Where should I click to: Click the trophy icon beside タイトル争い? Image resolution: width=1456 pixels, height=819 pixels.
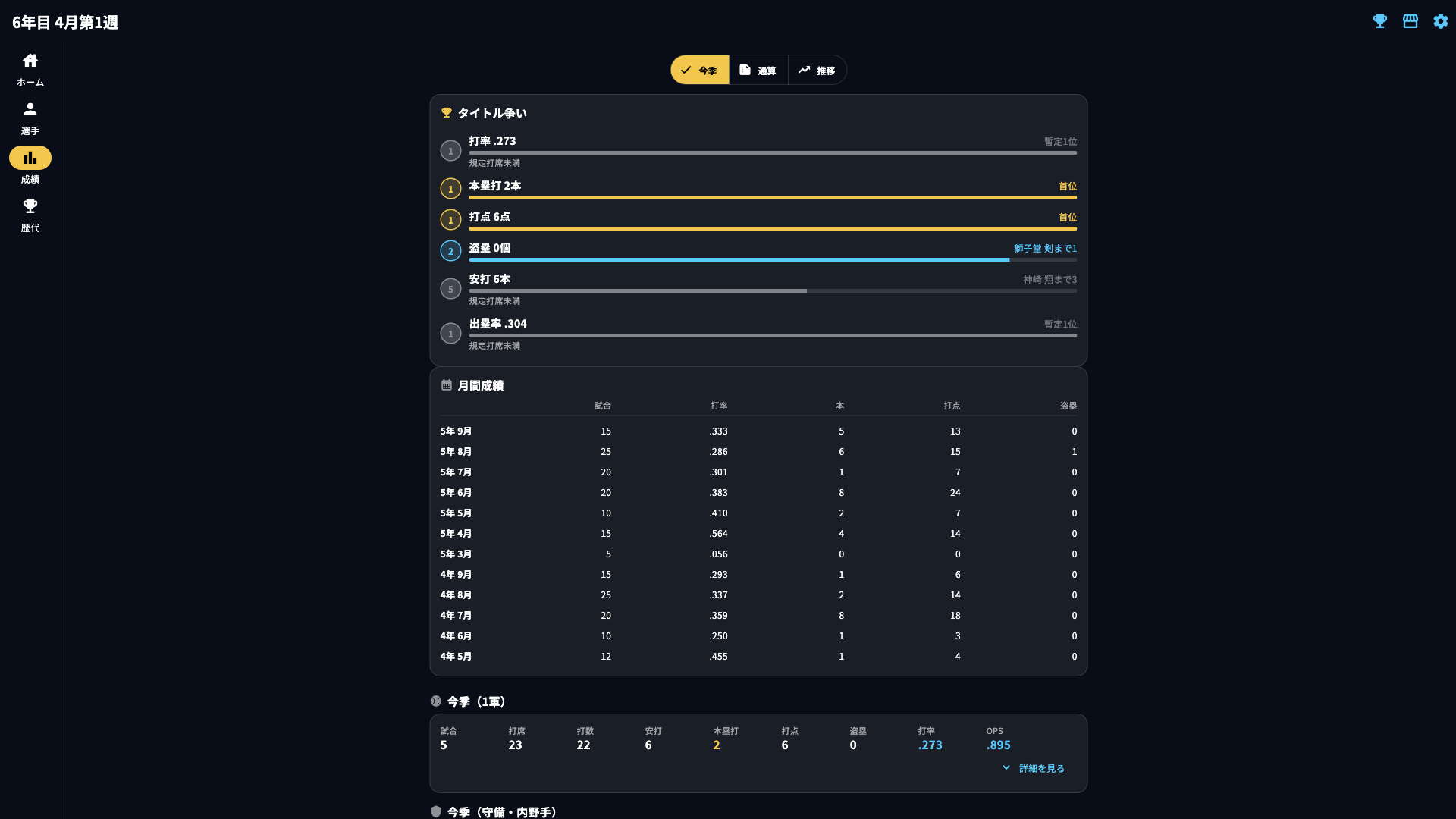point(447,113)
